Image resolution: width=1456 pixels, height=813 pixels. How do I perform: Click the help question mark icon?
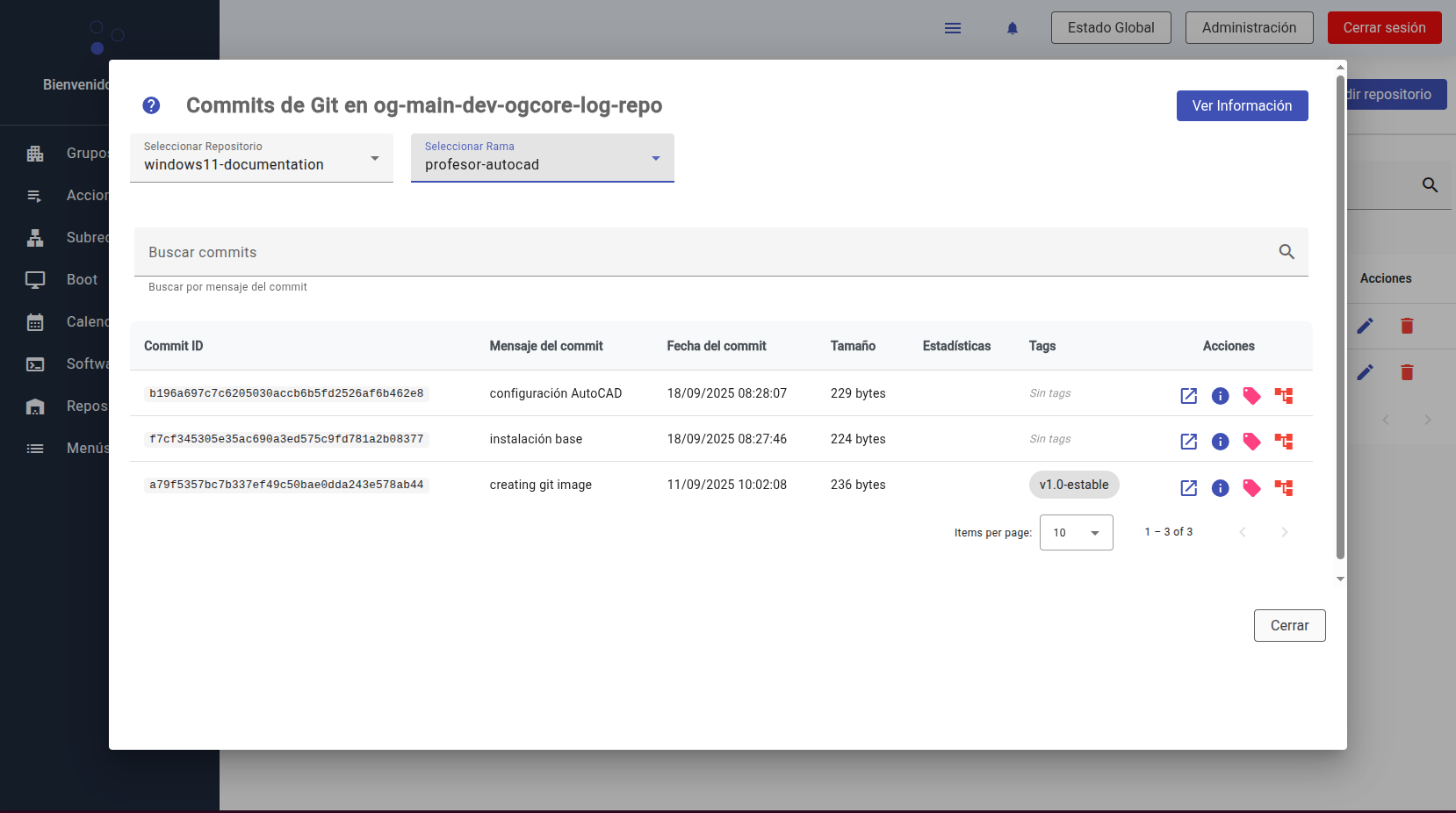(151, 105)
